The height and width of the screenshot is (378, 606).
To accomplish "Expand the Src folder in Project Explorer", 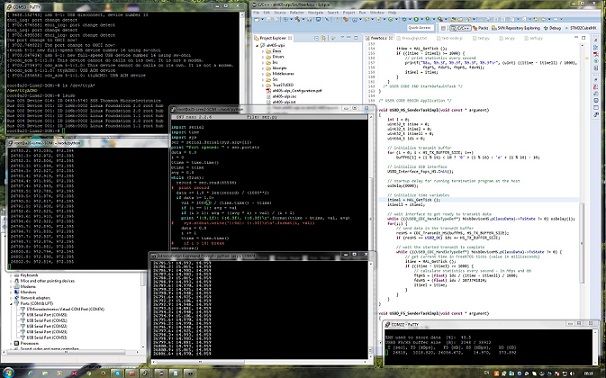I will coord(263,79).
